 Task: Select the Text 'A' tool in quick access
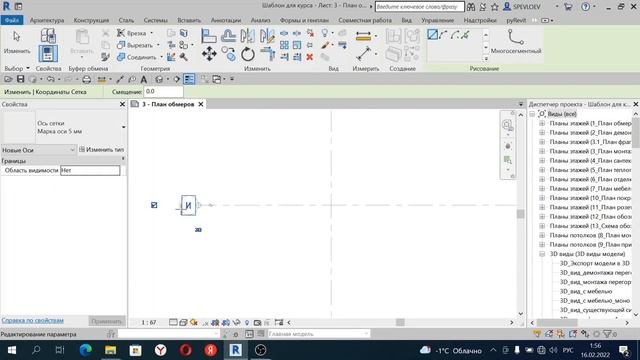(144, 79)
